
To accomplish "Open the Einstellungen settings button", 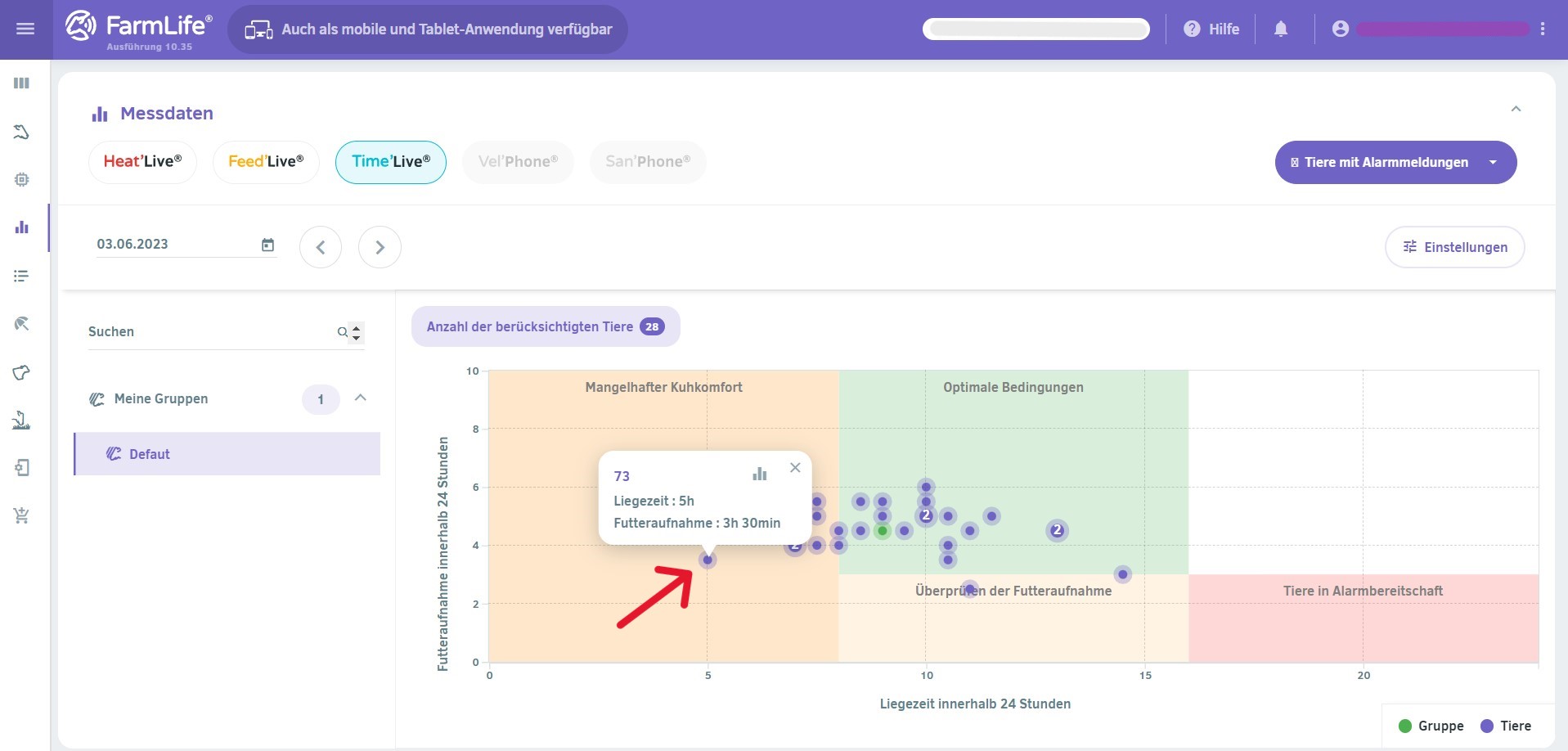I will tap(1454, 247).
